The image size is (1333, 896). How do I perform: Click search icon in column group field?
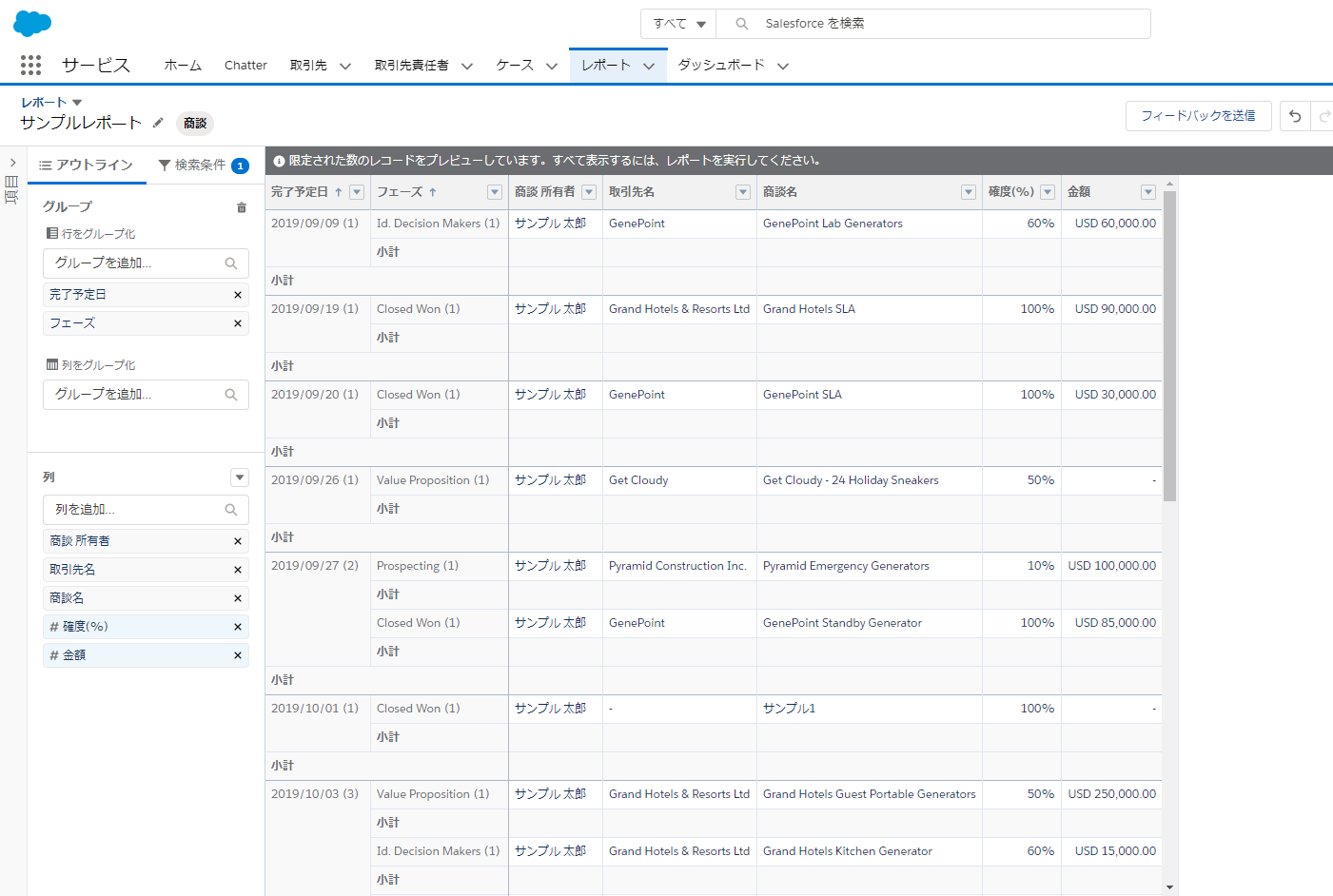tap(231, 395)
